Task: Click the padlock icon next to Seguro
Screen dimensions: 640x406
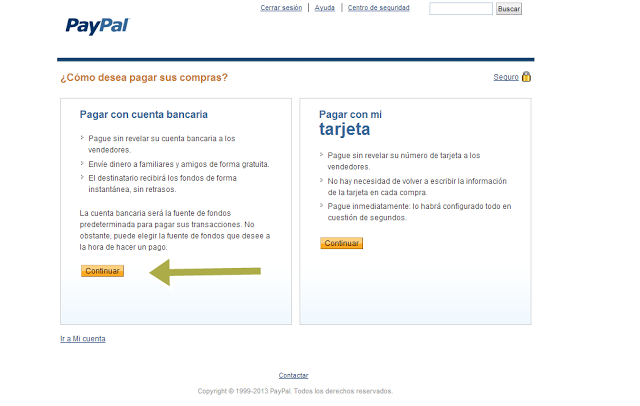Action: [x=526, y=77]
